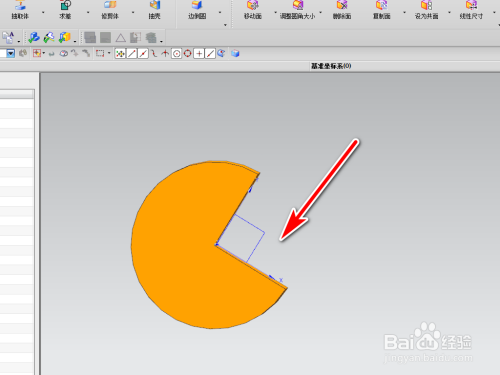Click the dashed rectangle selection icon

(x=100, y=53)
